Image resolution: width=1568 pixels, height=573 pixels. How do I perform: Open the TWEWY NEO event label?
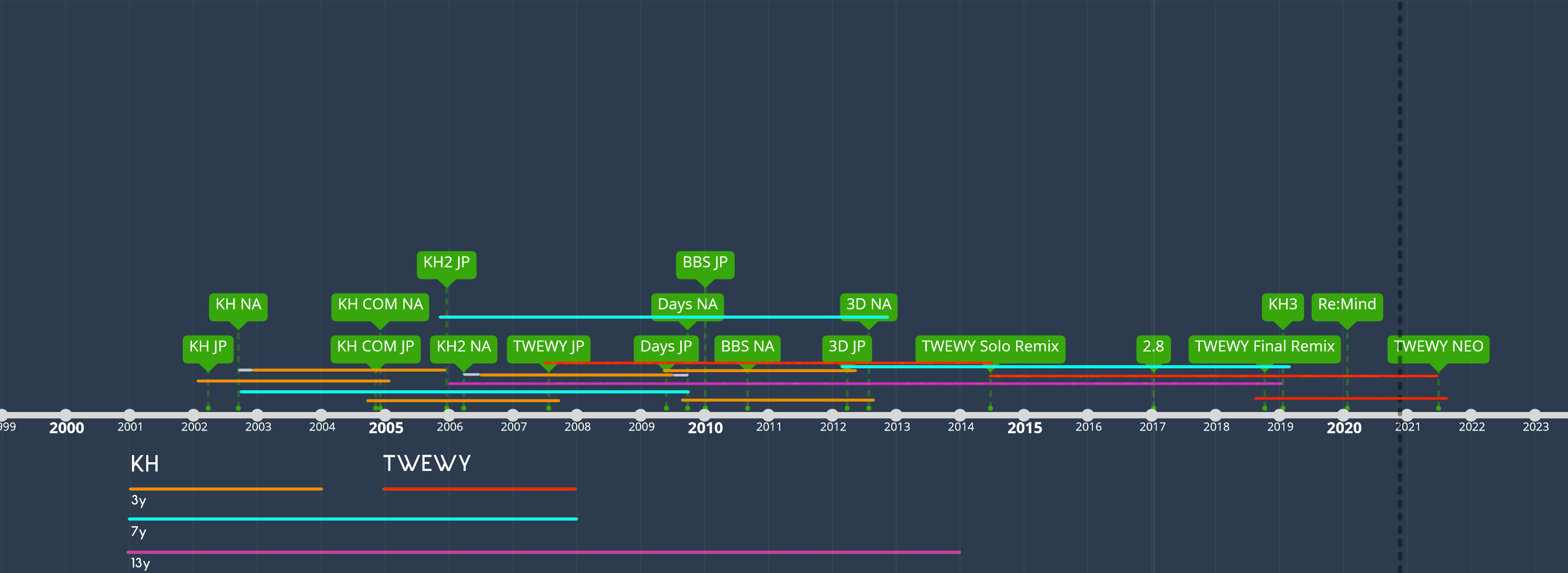[1438, 347]
